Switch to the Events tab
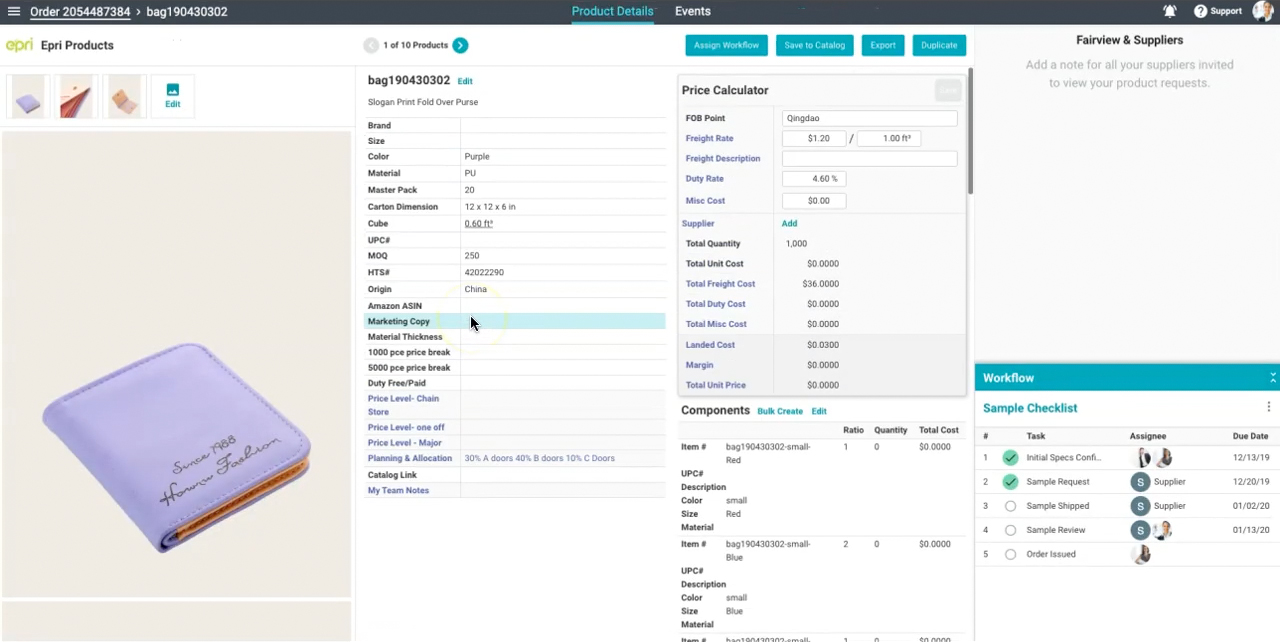Image resolution: width=1280 pixels, height=642 pixels. (x=692, y=12)
